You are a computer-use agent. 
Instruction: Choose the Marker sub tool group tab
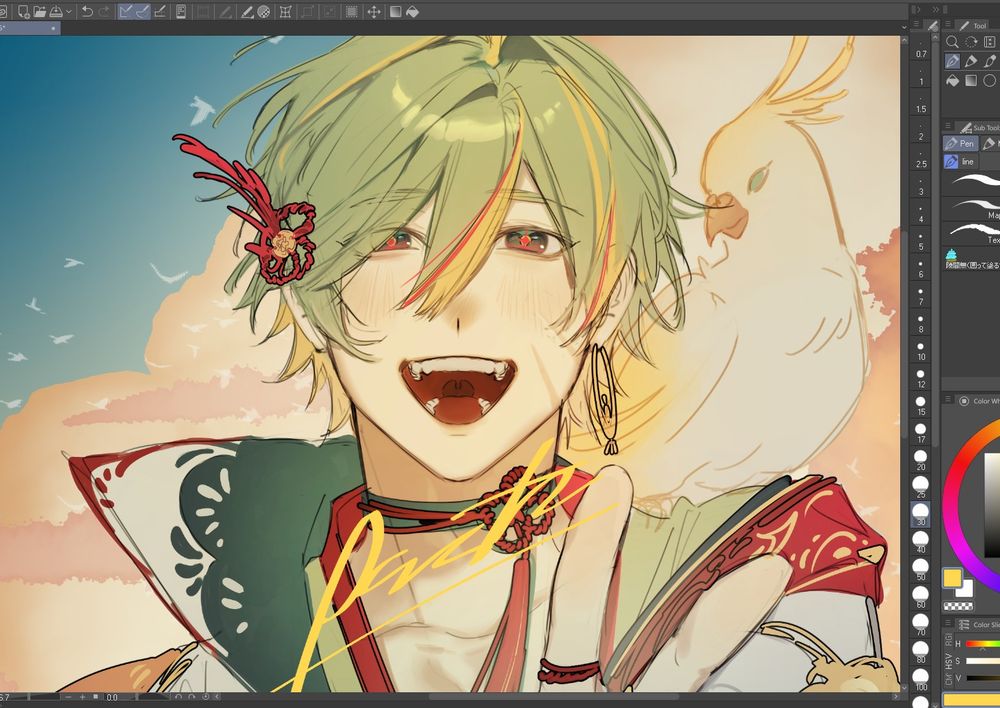[x=990, y=144]
